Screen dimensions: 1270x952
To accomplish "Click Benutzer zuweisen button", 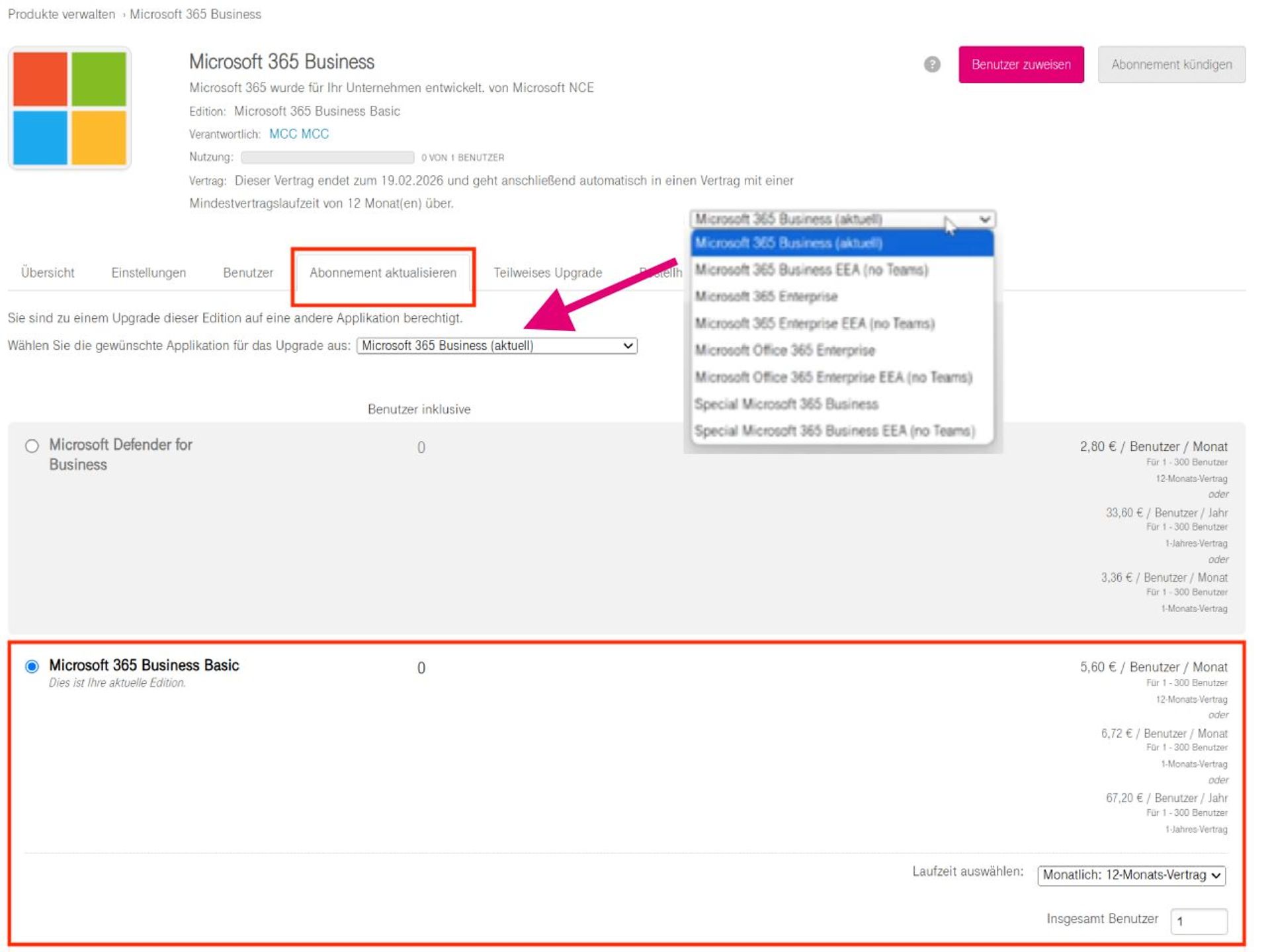I will pos(1021,64).
